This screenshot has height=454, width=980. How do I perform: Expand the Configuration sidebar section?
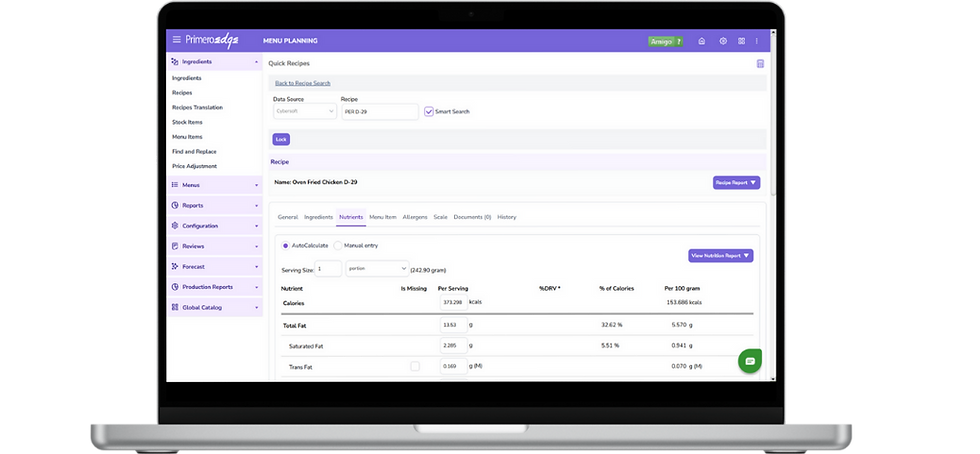pos(256,226)
